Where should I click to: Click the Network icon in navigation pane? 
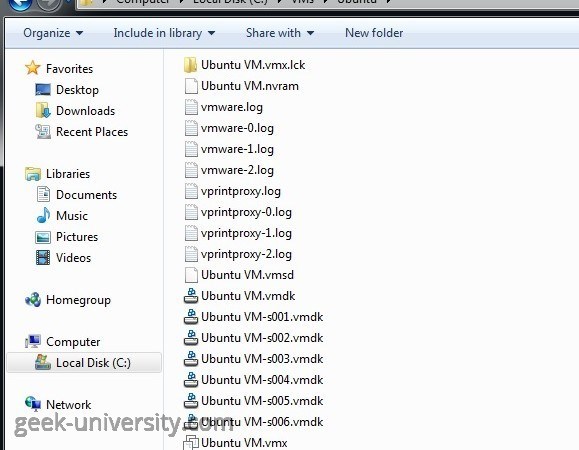(x=33, y=404)
